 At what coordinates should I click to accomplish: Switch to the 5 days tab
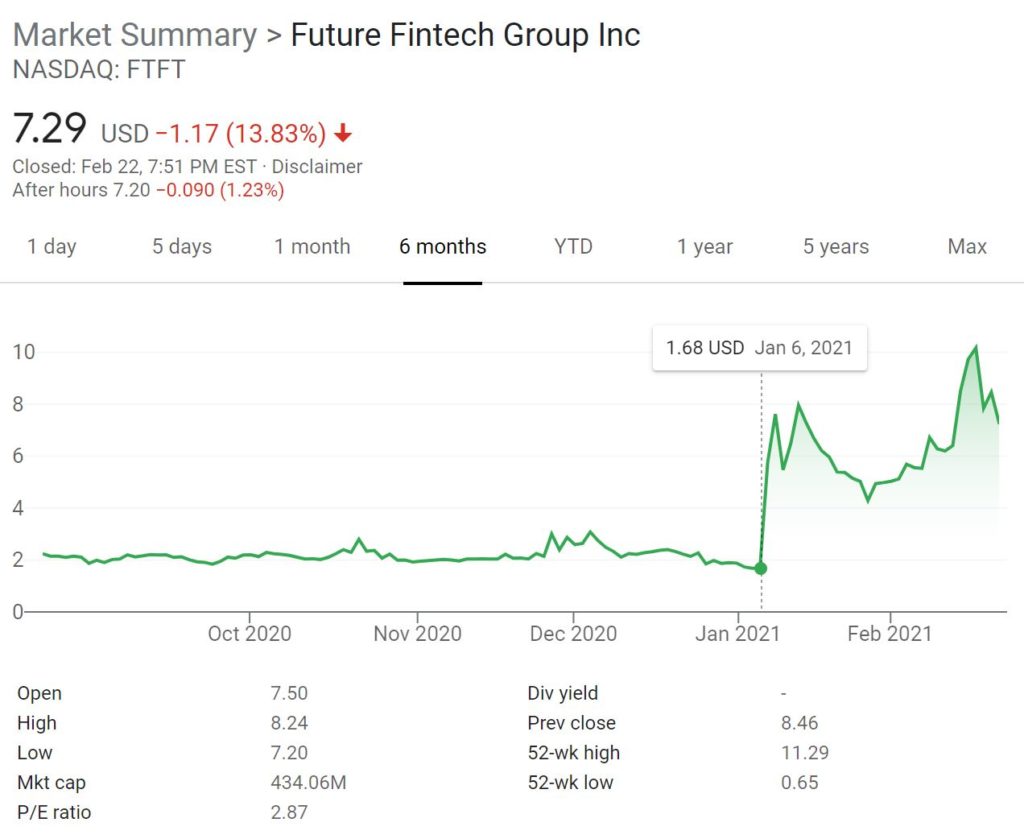click(x=182, y=247)
